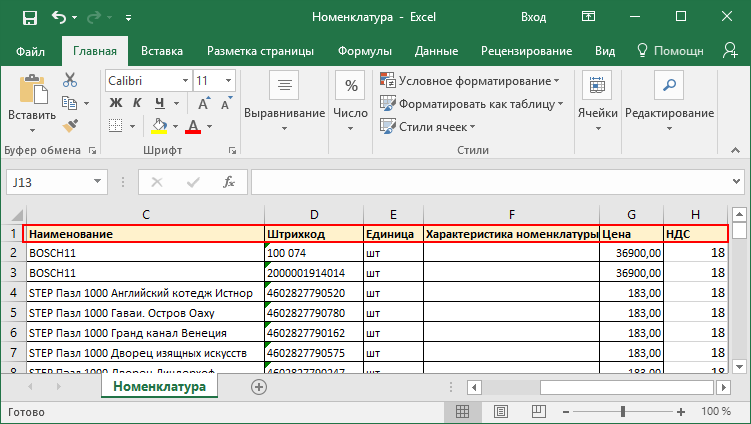Toggle italic К formatting
The width and height of the screenshot is (751, 424).
137,103
